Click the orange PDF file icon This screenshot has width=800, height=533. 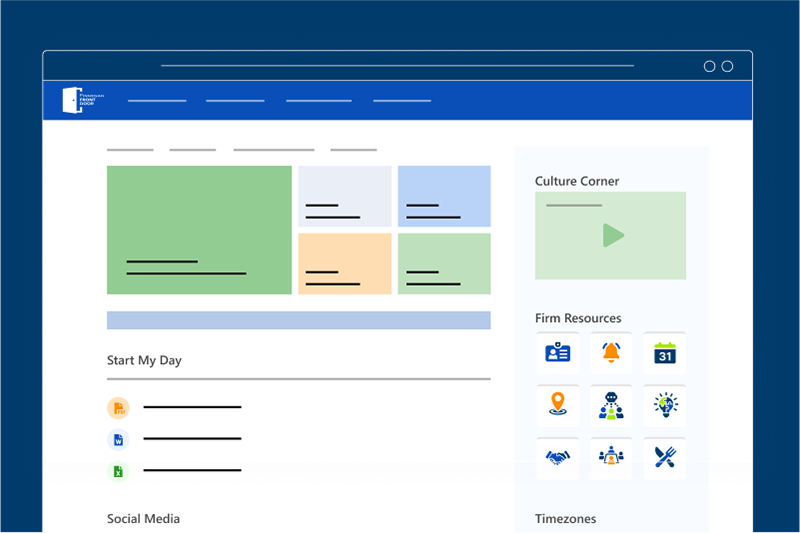(x=118, y=408)
